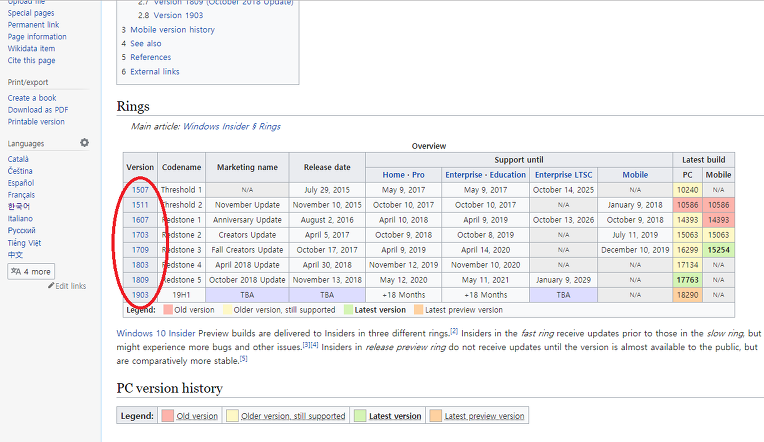Select the PC version history heading

[170, 388]
